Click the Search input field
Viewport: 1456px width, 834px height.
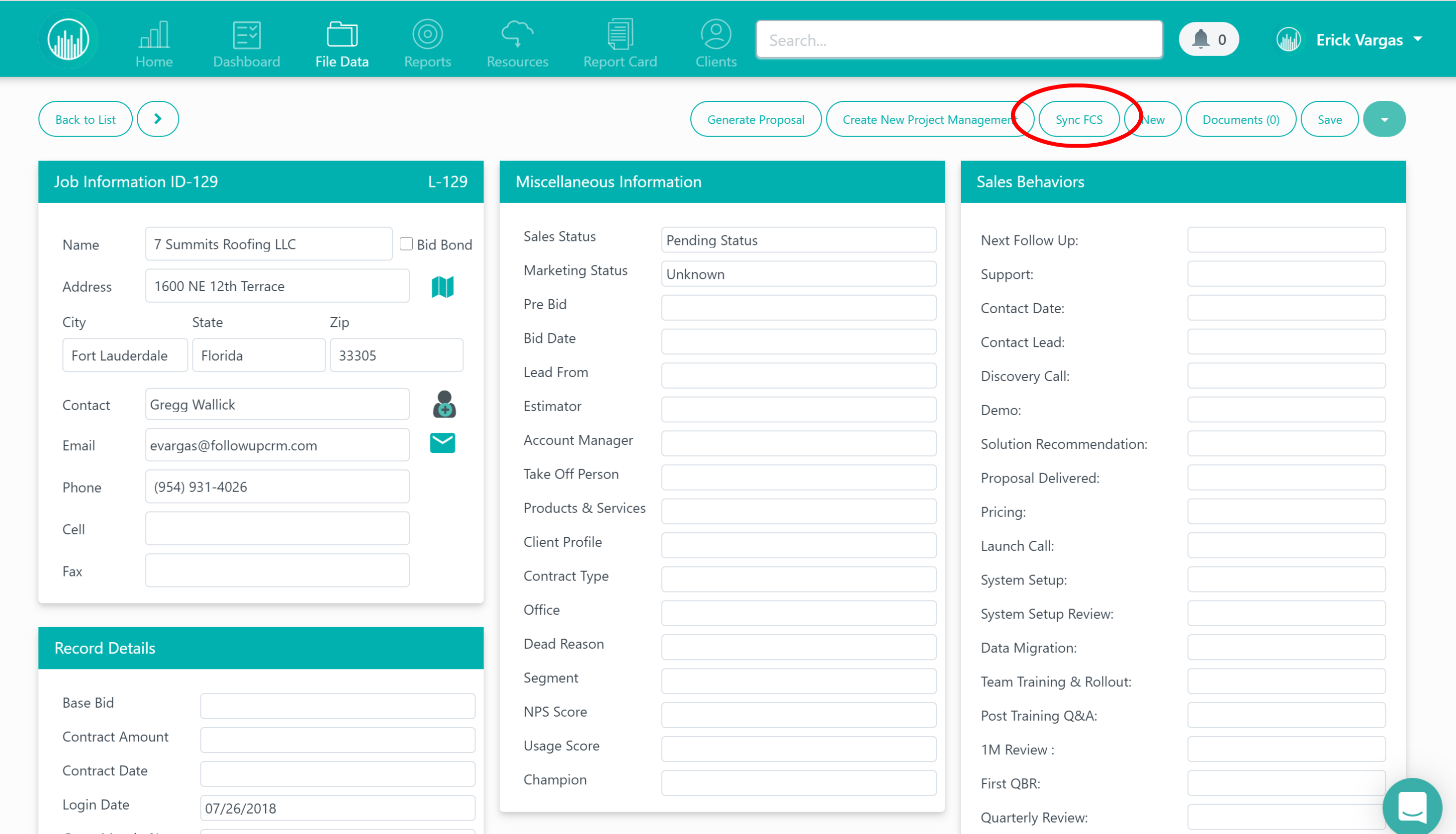tap(959, 40)
